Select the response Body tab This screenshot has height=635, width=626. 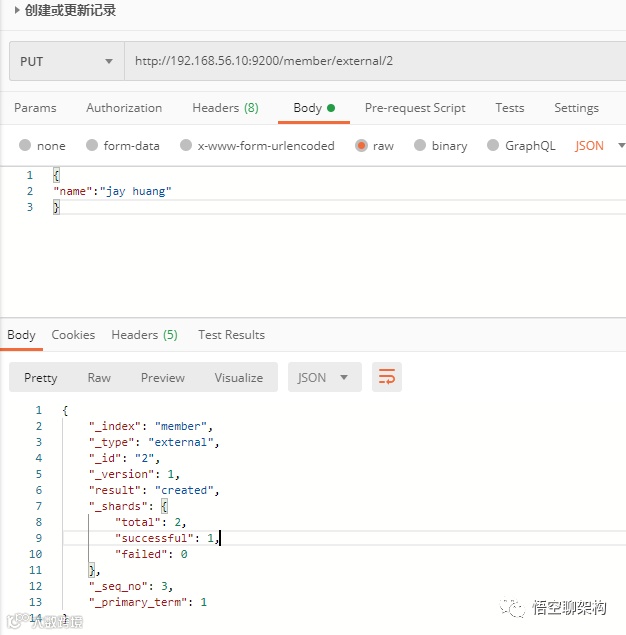coord(21,335)
